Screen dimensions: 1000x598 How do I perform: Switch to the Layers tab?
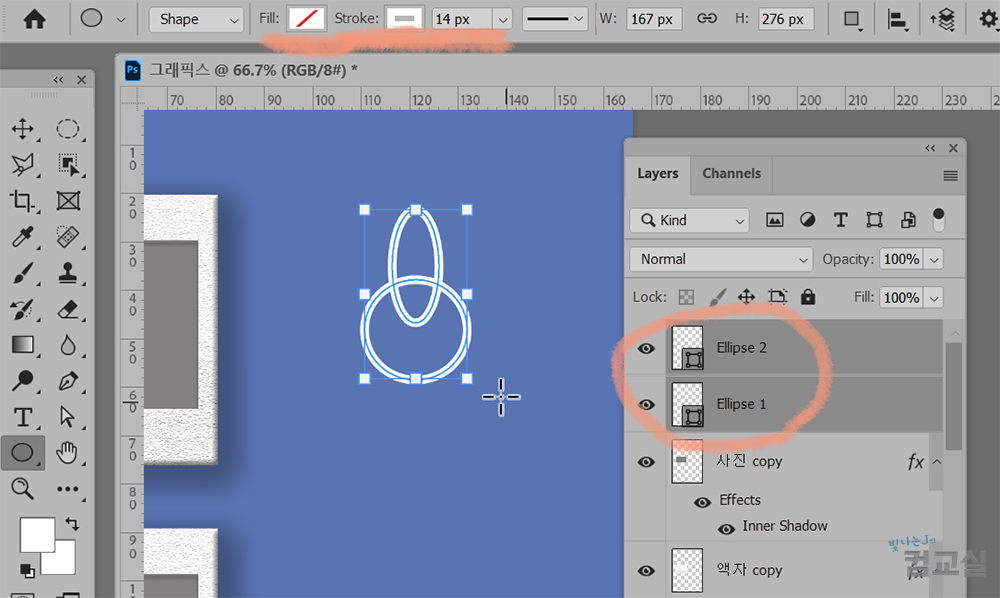[658, 173]
